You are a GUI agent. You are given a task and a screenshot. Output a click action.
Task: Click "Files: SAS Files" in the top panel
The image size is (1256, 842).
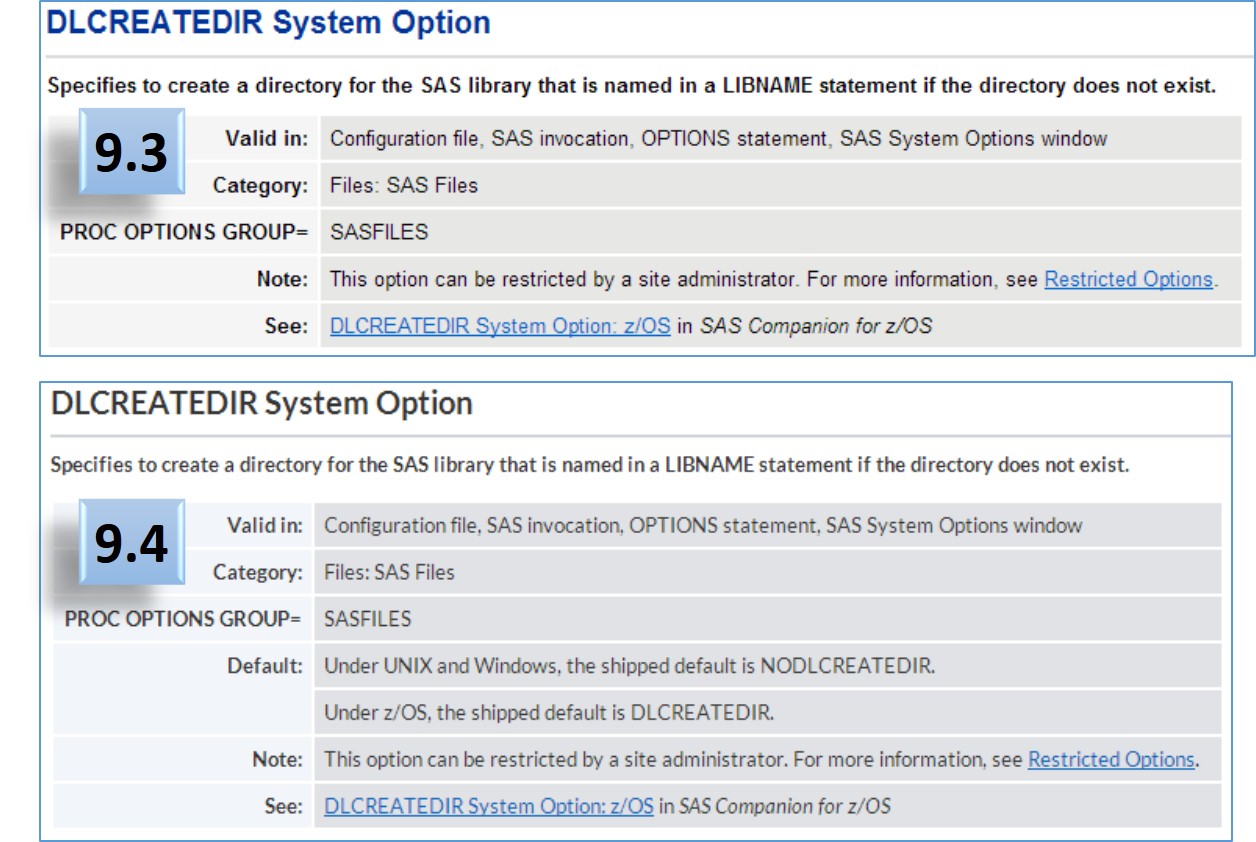click(x=404, y=186)
